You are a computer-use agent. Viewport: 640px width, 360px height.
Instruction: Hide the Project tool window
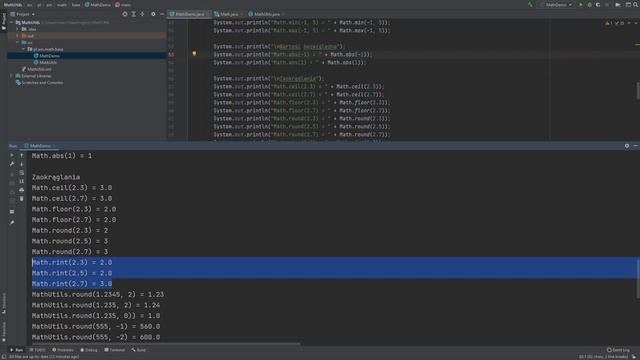tap(162, 14)
